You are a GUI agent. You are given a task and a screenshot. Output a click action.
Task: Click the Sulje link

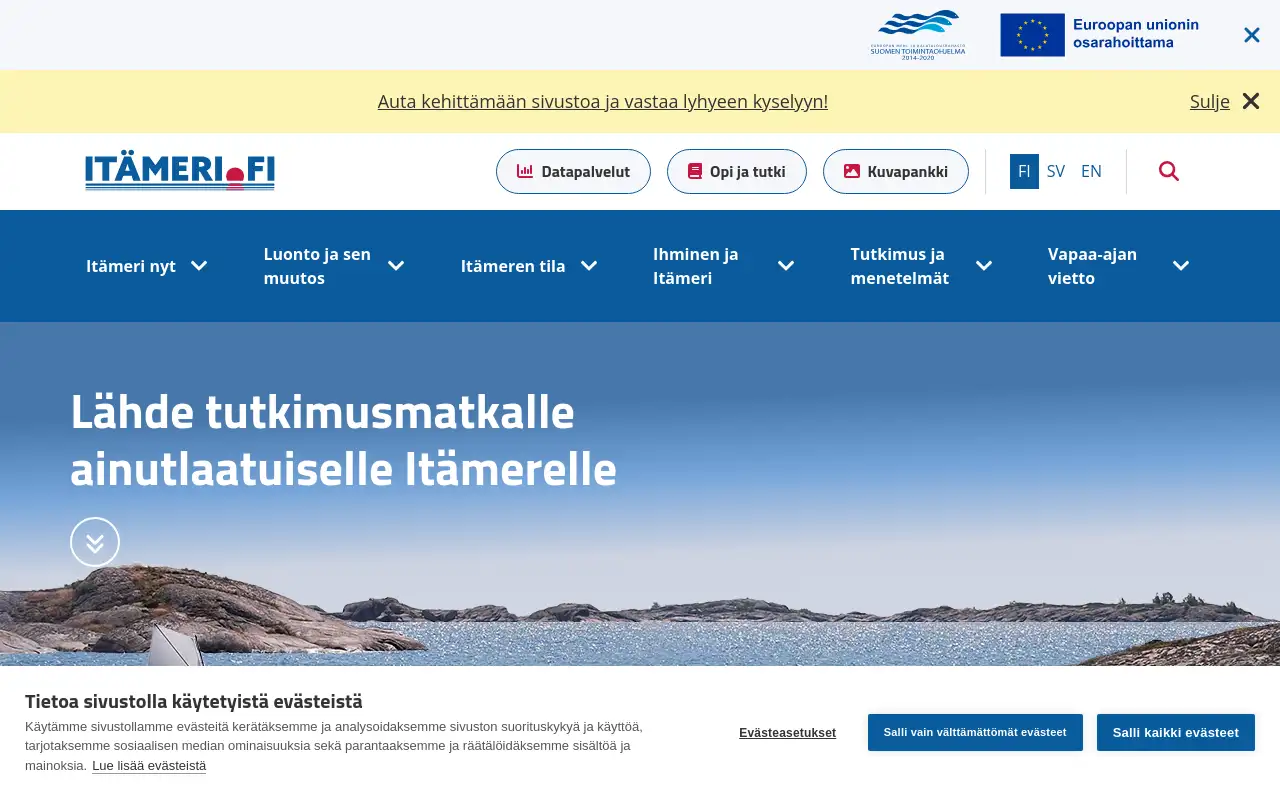tap(1210, 101)
